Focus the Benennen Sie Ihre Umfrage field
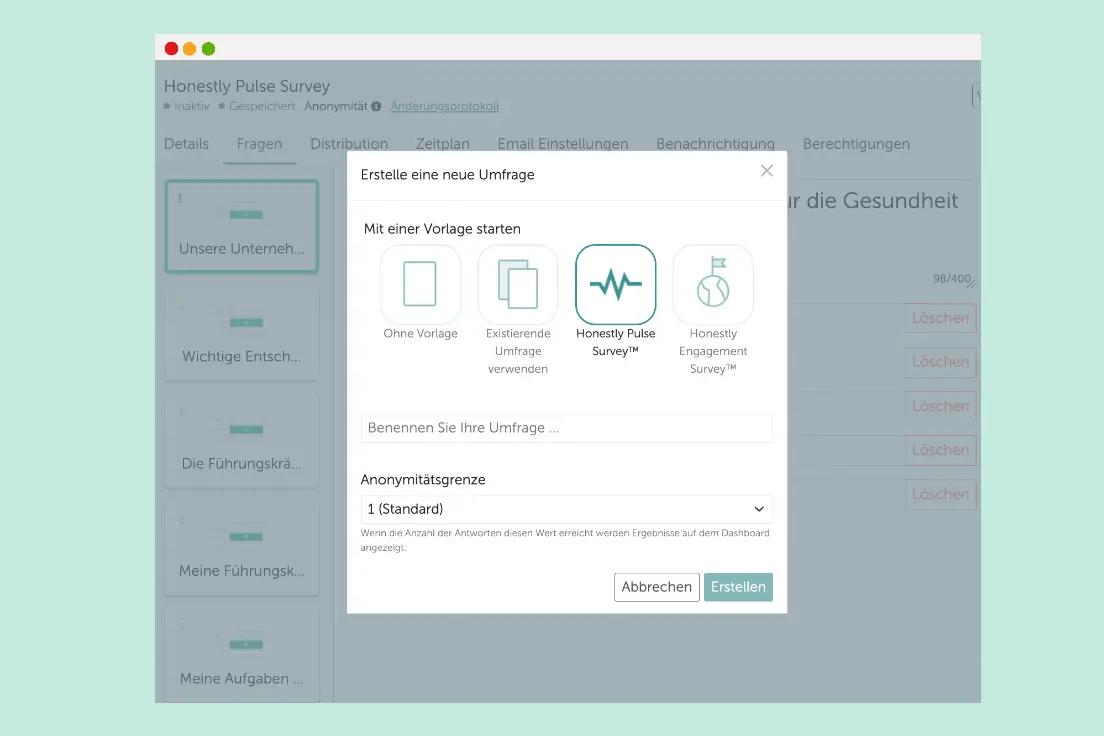 [566, 428]
